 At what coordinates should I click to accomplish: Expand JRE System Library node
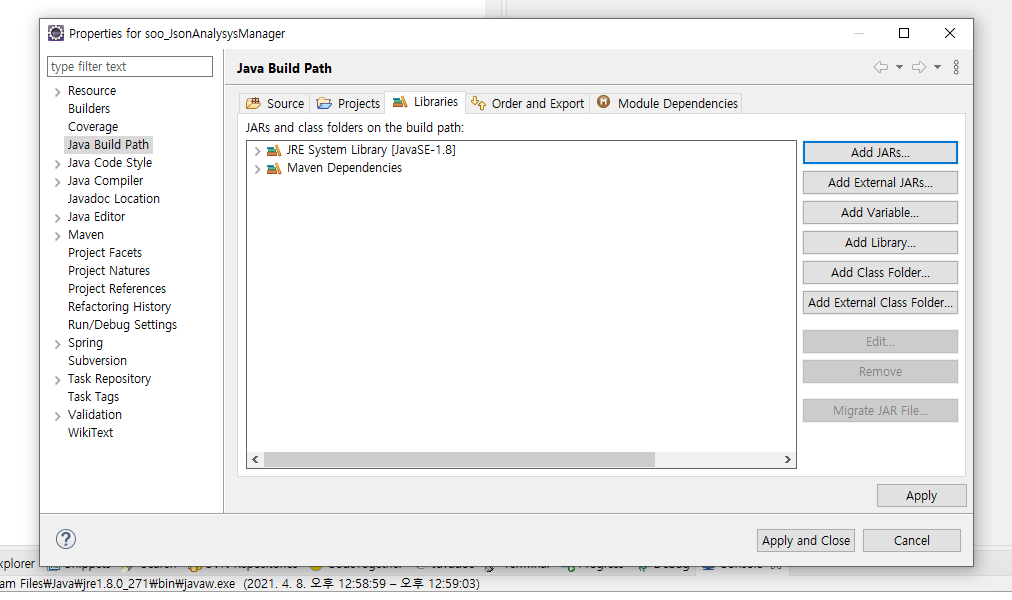click(257, 151)
